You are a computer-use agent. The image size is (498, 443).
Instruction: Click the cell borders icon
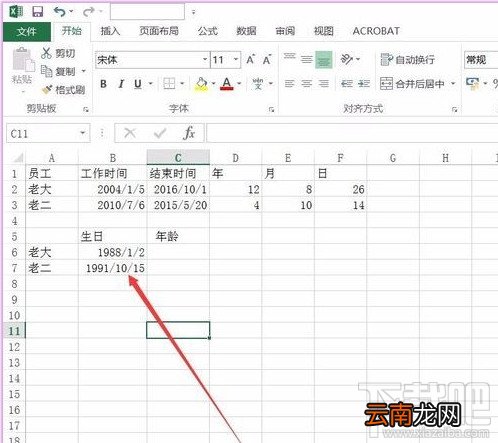pos(169,83)
